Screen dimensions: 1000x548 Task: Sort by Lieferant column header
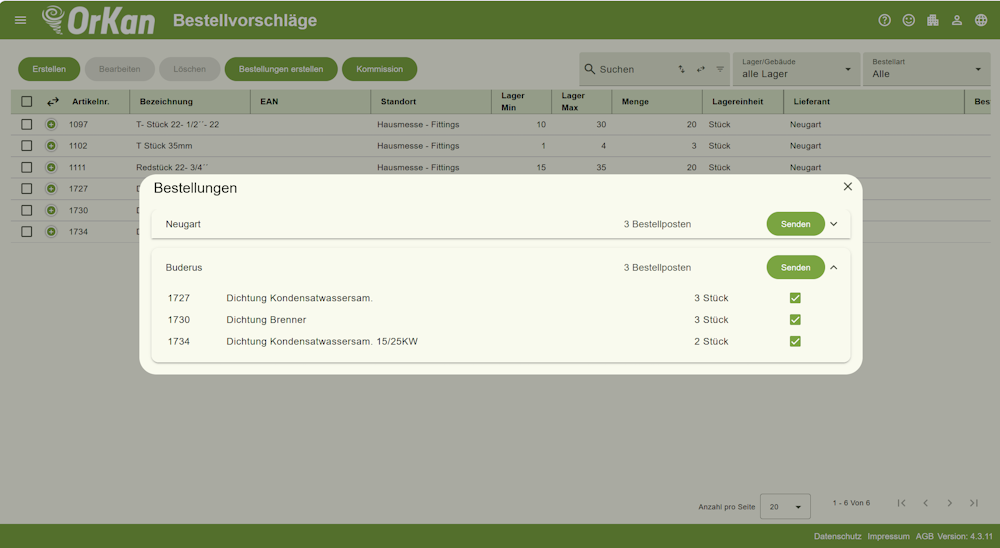(812, 101)
